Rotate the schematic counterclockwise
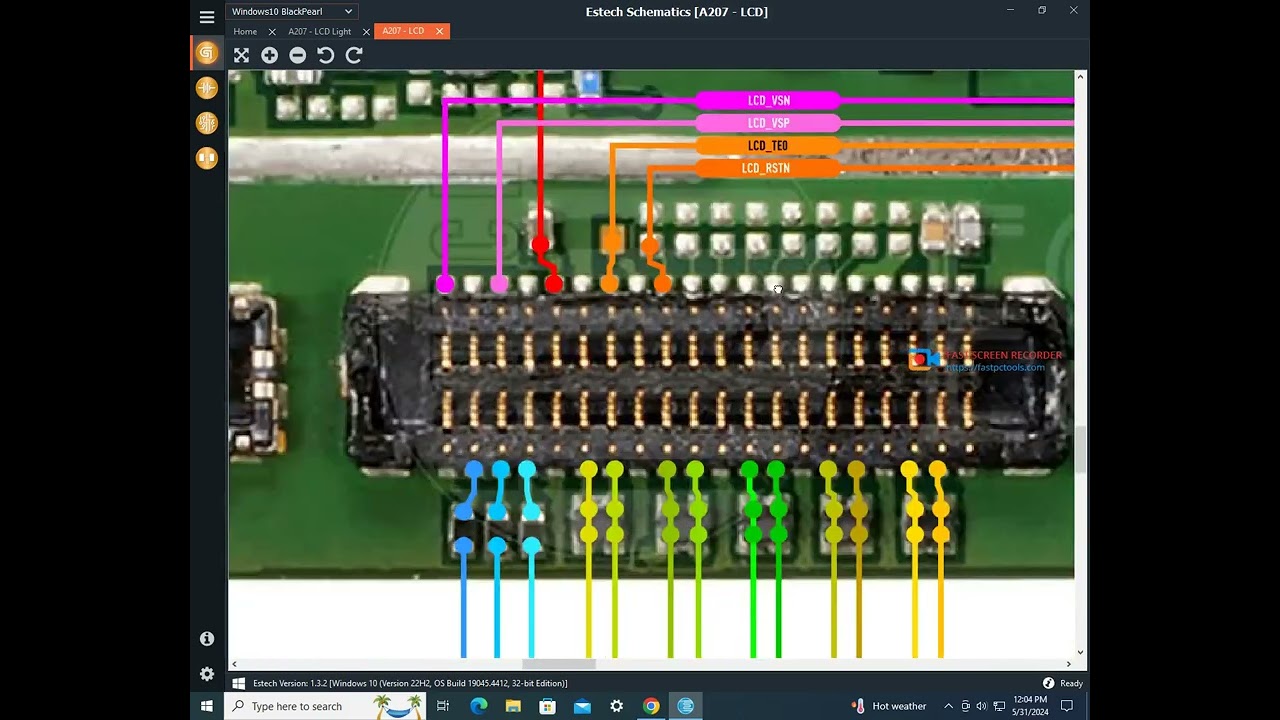1280x720 pixels. (x=325, y=56)
